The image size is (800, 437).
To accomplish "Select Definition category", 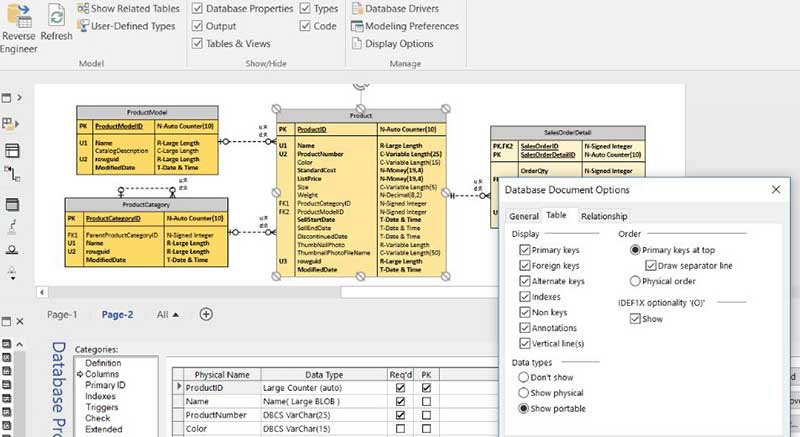I will 103,363.
